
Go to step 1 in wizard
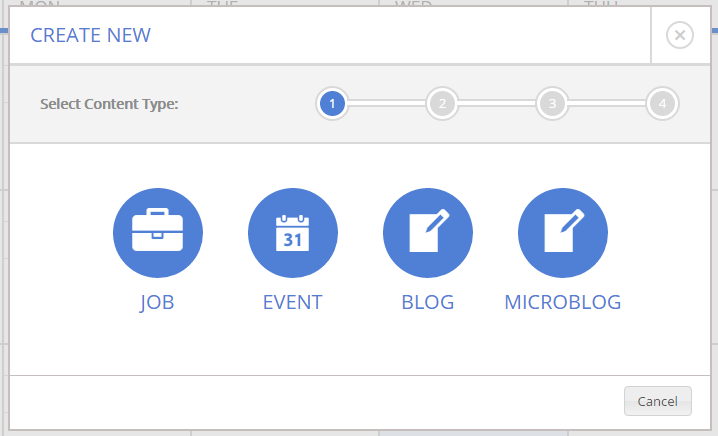332,103
